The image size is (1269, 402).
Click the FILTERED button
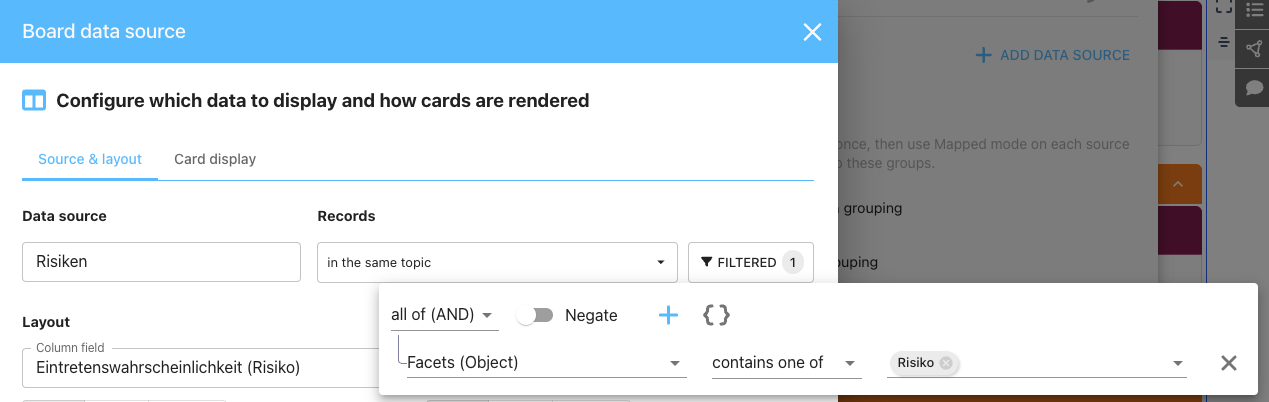coord(751,262)
